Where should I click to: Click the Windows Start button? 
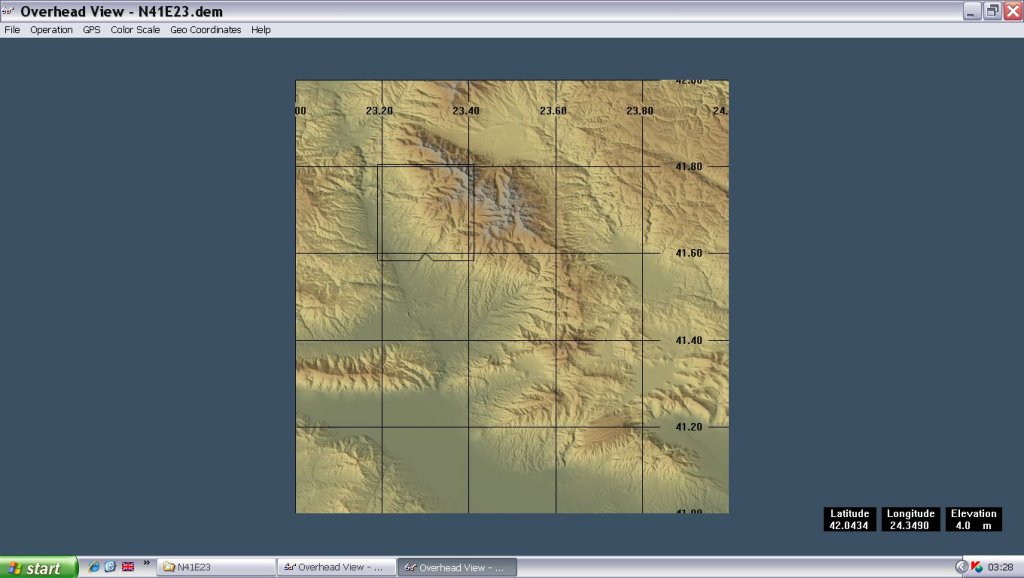pos(38,567)
